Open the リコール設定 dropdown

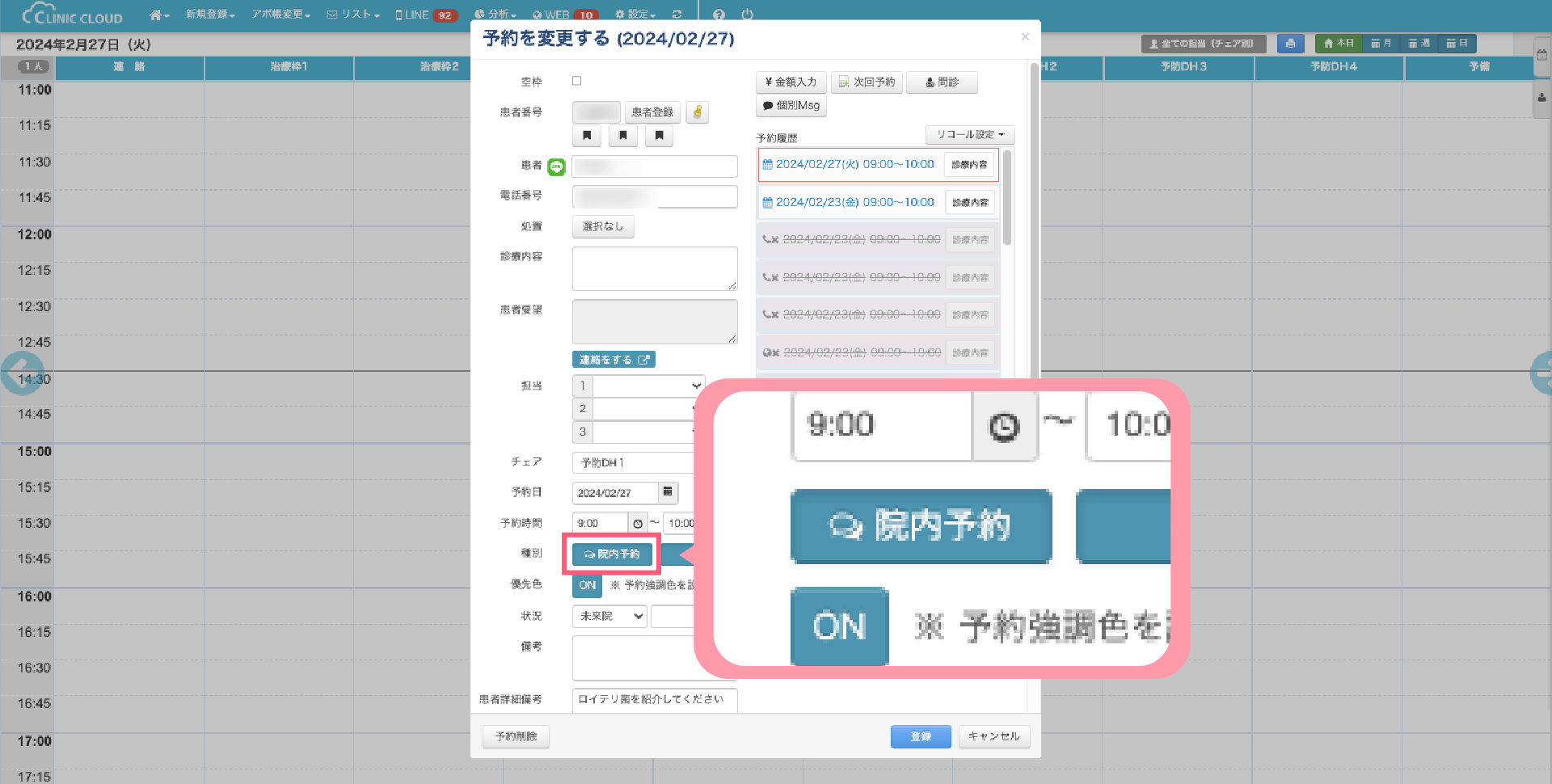pyautogui.click(x=969, y=135)
